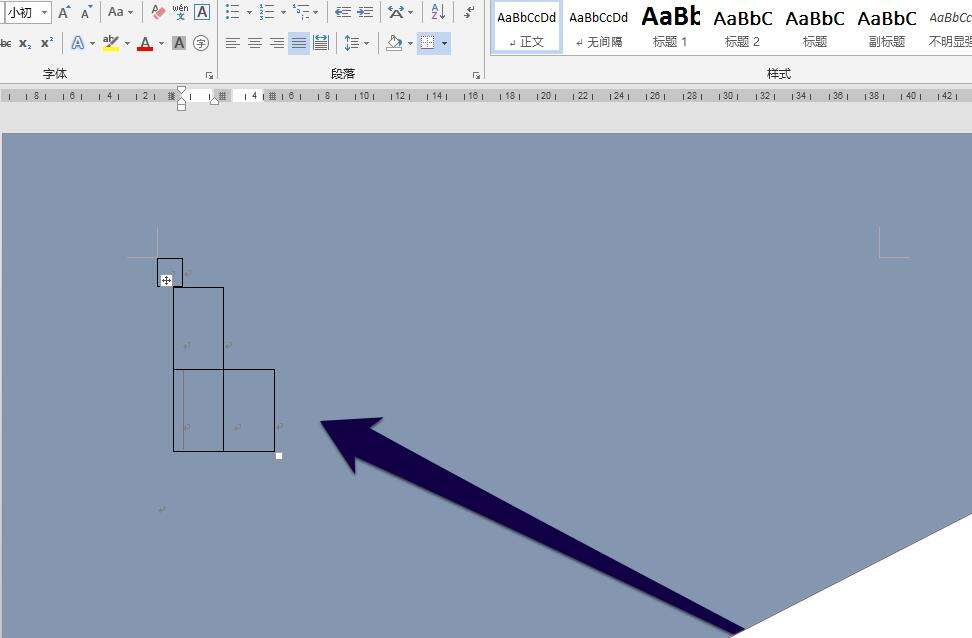
Task: Open Asian layout options
Action: click(x=396, y=12)
